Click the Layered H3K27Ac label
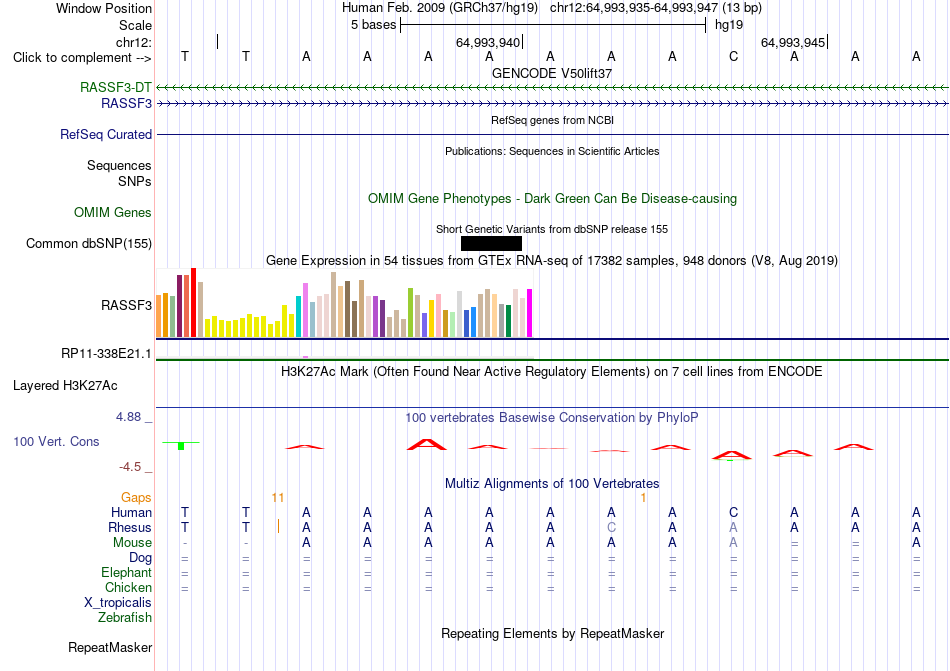 (x=65, y=386)
